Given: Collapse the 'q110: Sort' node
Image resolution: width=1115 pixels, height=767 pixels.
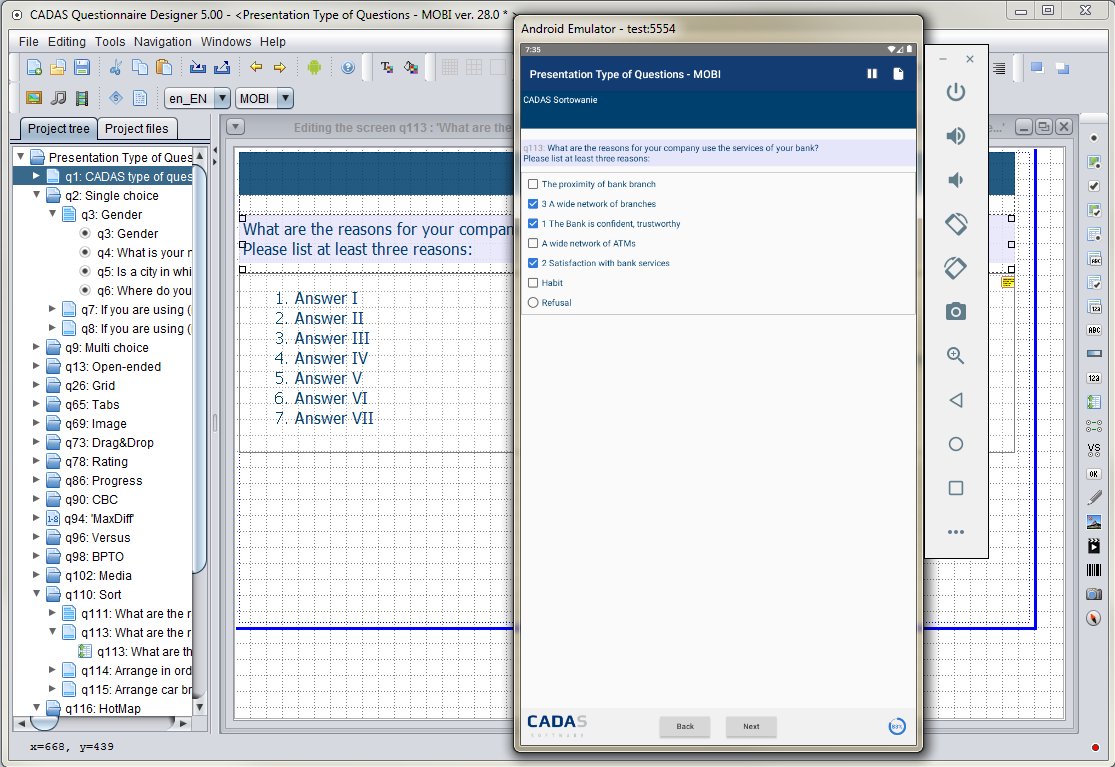Looking at the screenshot, I should click(36, 594).
